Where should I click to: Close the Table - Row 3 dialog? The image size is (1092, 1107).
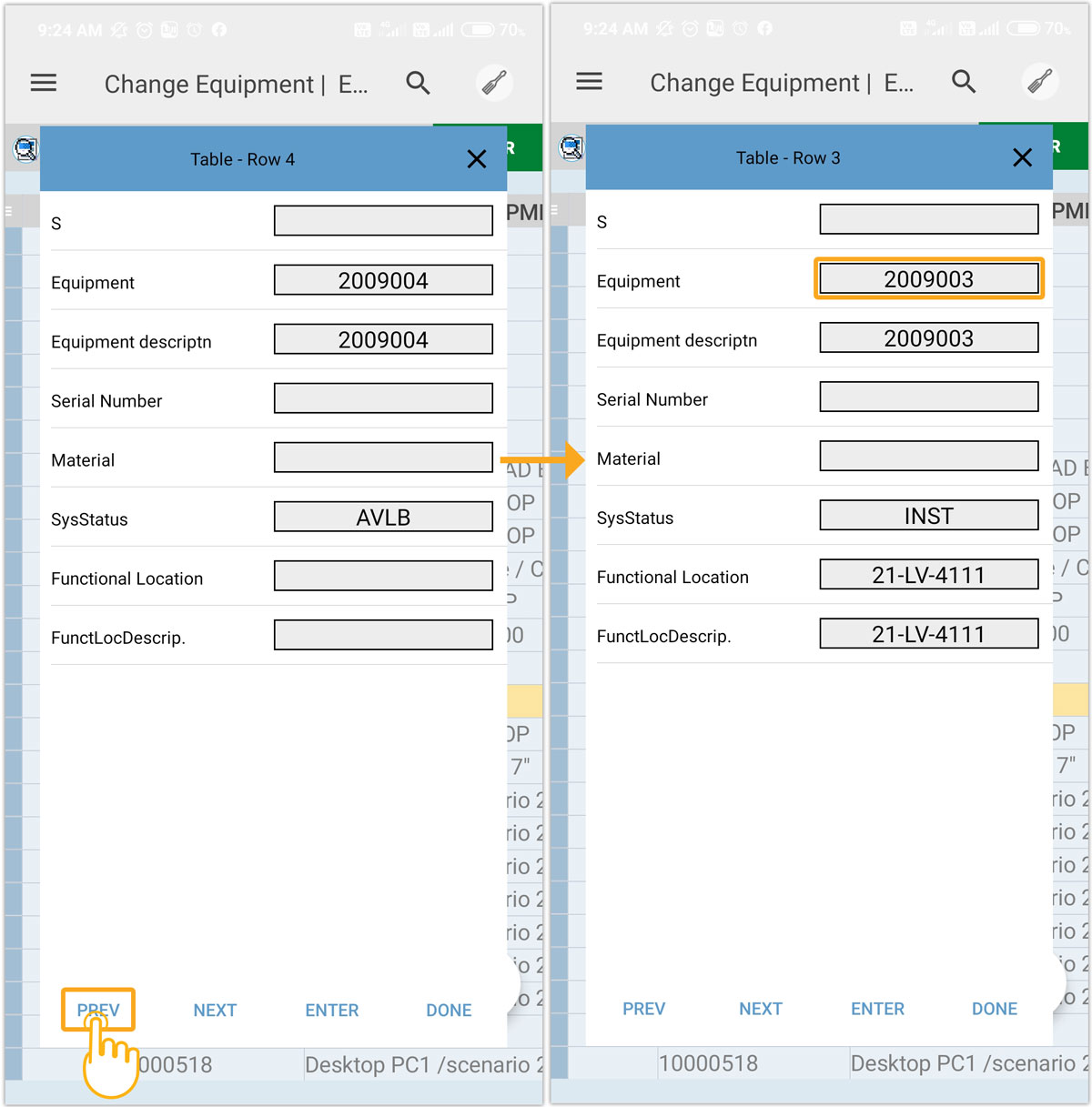(x=1022, y=157)
